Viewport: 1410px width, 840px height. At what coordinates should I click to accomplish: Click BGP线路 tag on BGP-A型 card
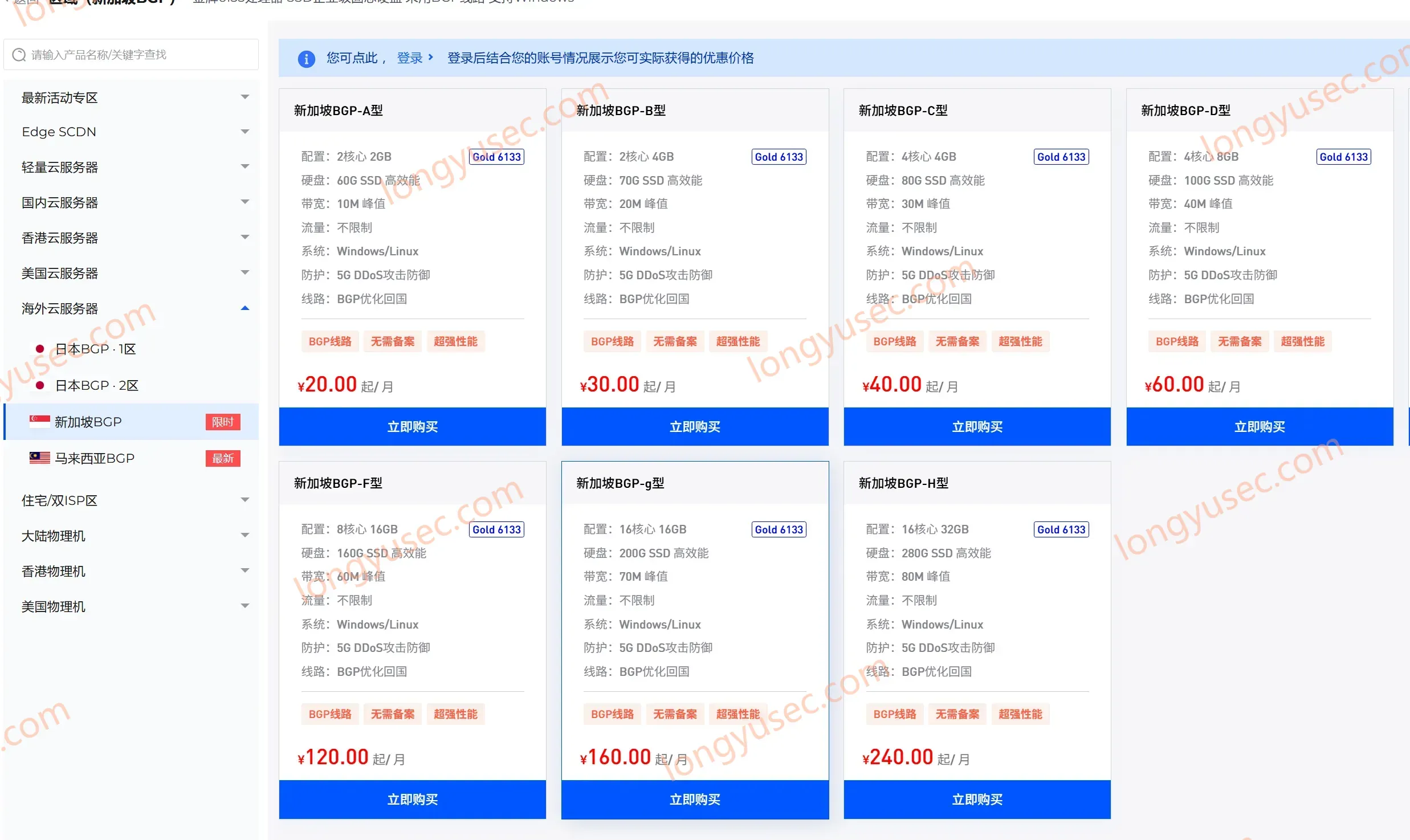pyautogui.click(x=330, y=341)
